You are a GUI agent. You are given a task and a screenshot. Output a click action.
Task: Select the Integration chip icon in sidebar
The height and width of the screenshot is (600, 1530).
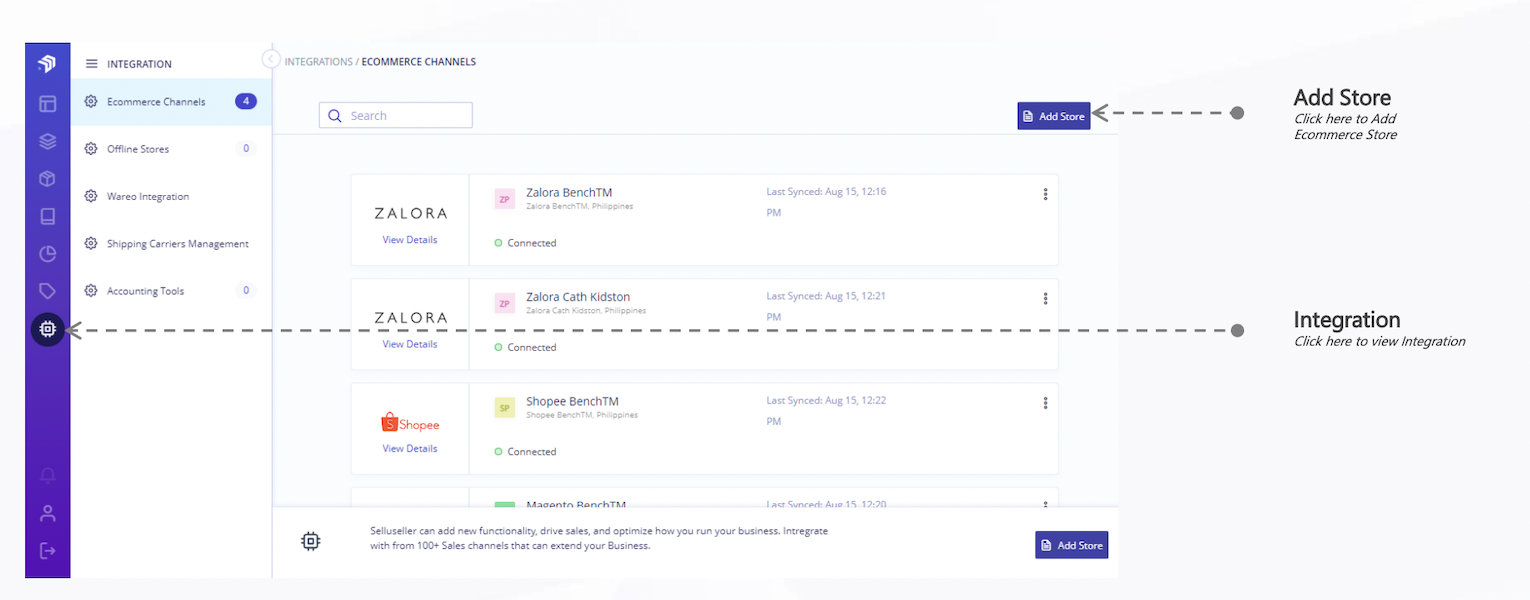click(47, 329)
